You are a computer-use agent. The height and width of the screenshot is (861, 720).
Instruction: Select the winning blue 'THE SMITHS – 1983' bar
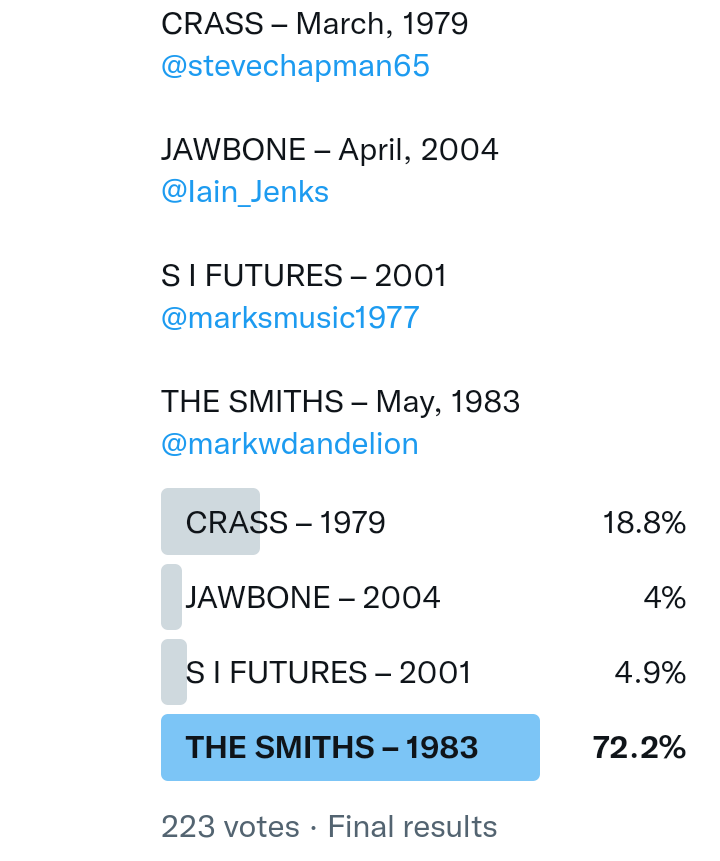click(x=350, y=747)
